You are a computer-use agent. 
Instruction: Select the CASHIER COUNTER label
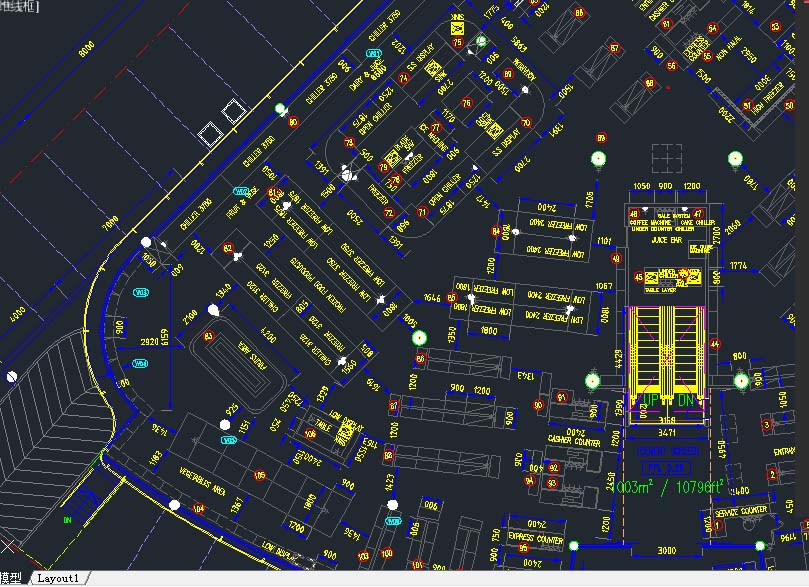pos(574,440)
